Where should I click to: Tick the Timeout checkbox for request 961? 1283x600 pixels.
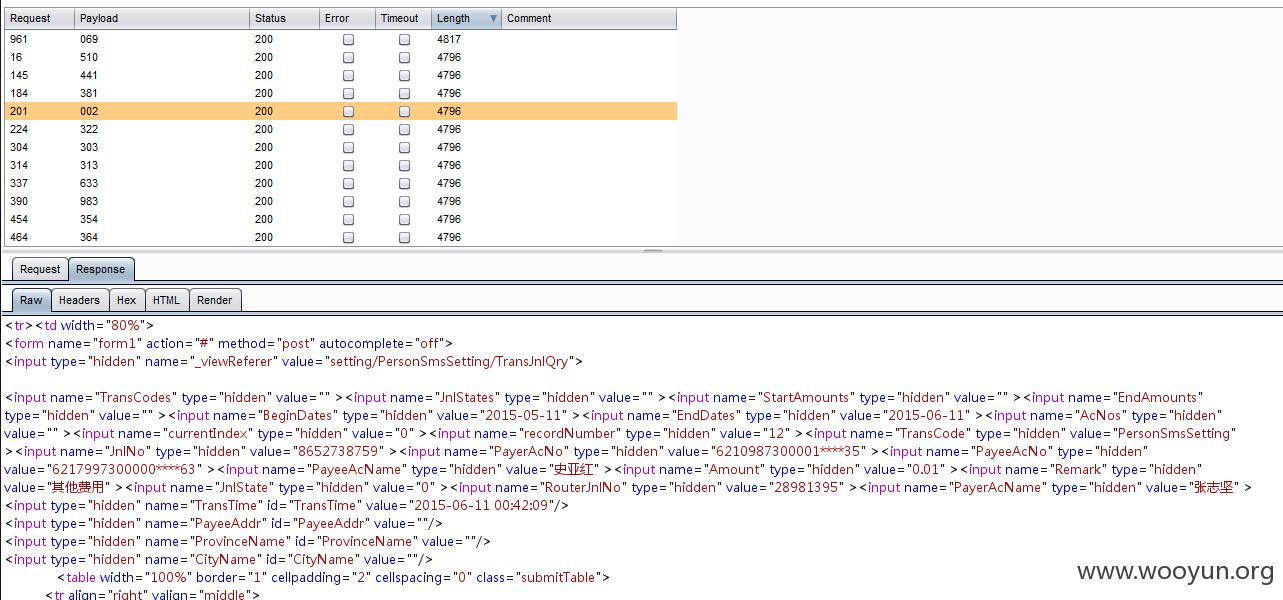pos(404,40)
